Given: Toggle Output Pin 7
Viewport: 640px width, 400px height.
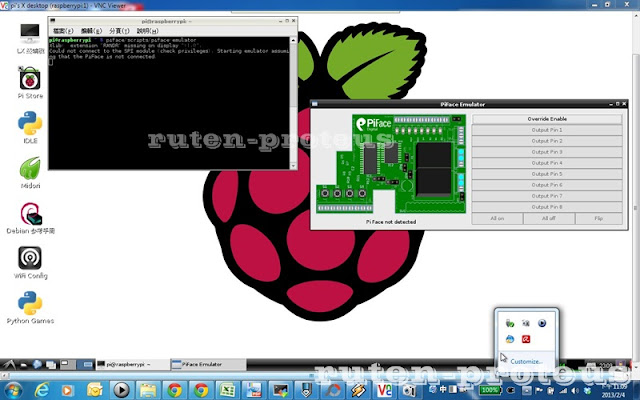Looking at the screenshot, I should pyautogui.click(x=547, y=196).
